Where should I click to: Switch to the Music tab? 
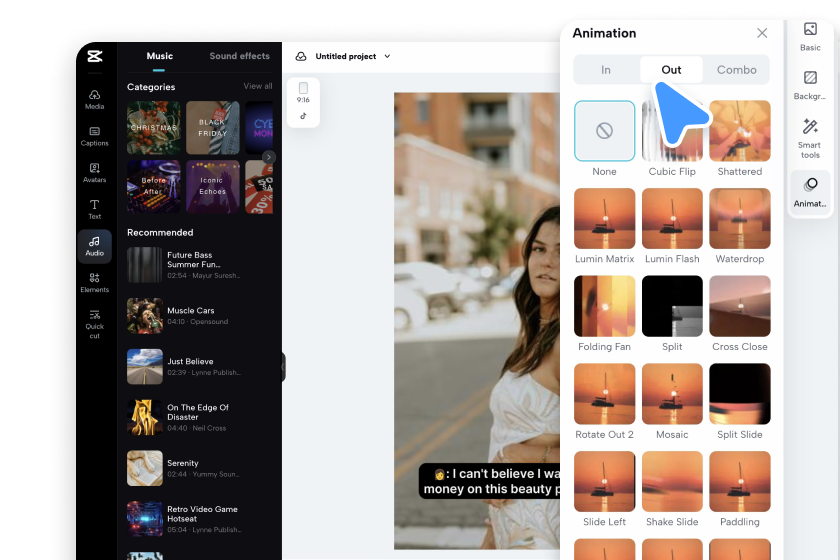click(x=160, y=56)
